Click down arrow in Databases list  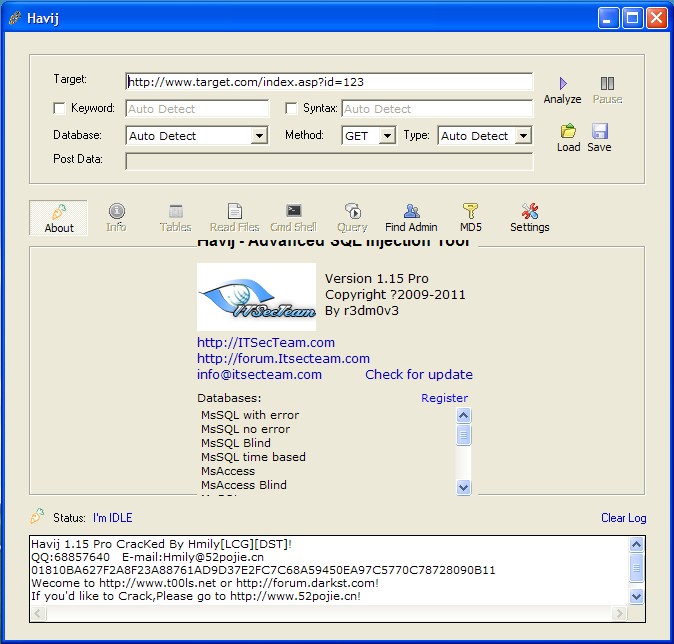463,488
